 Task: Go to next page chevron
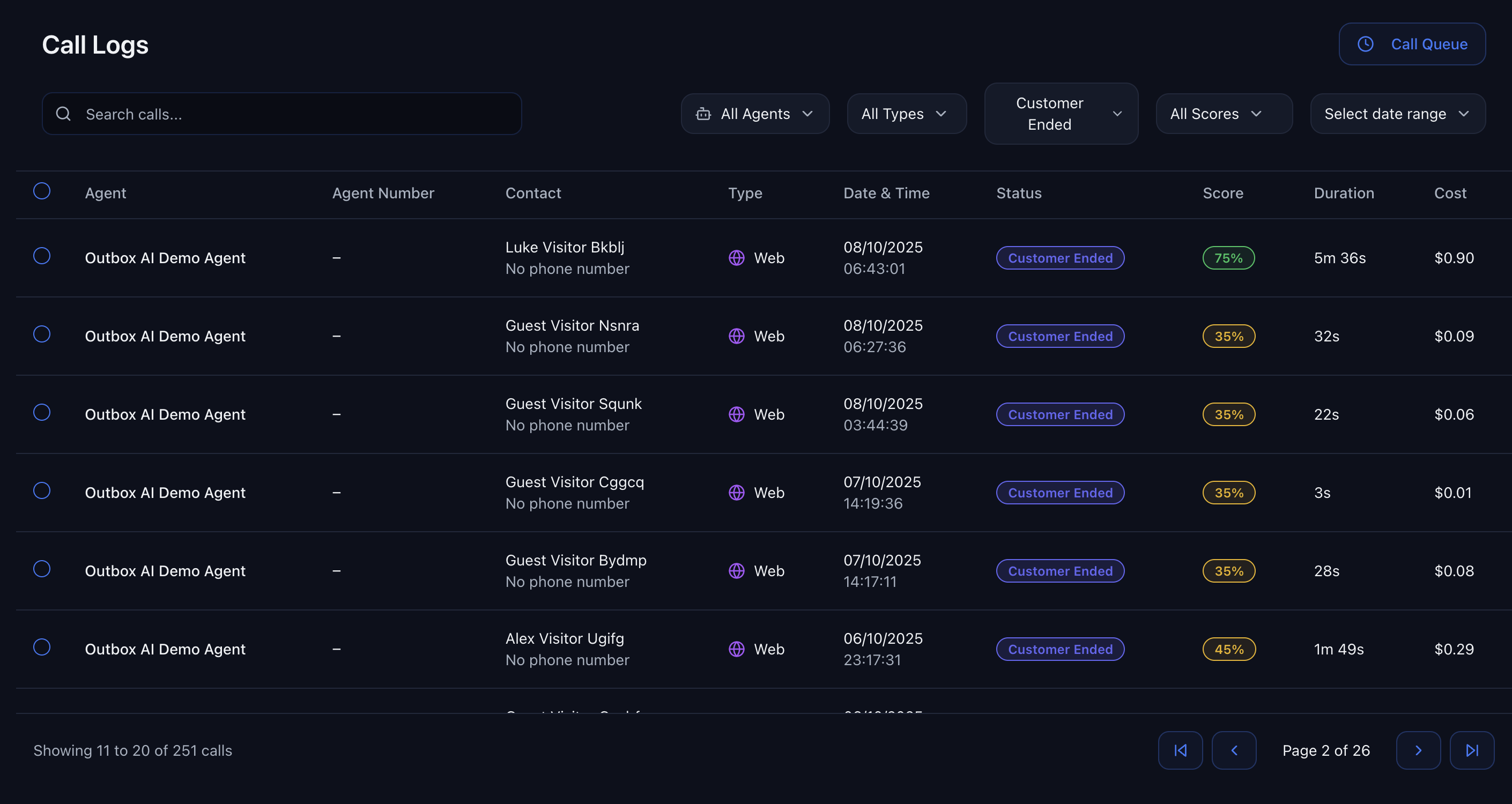1418,750
